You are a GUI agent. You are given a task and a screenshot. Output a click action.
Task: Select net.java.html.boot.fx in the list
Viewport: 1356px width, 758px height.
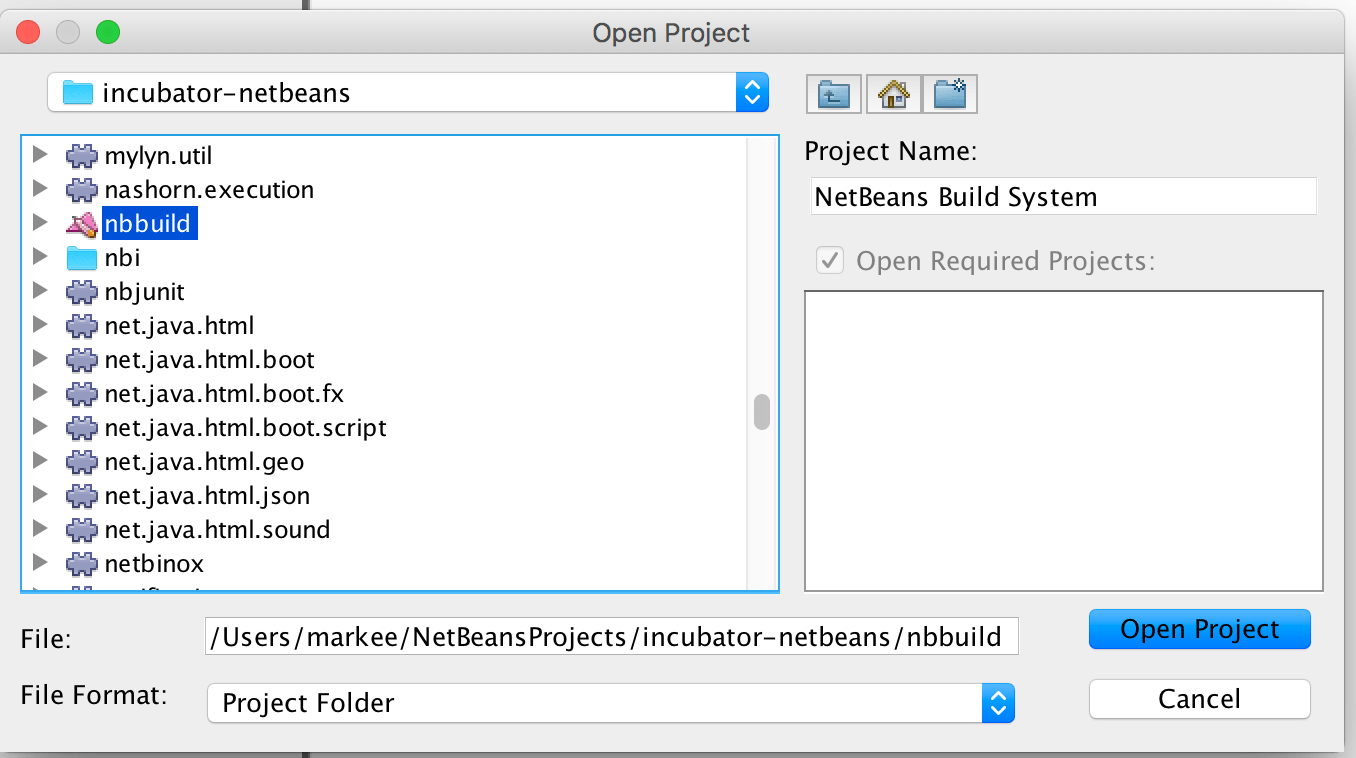(224, 394)
